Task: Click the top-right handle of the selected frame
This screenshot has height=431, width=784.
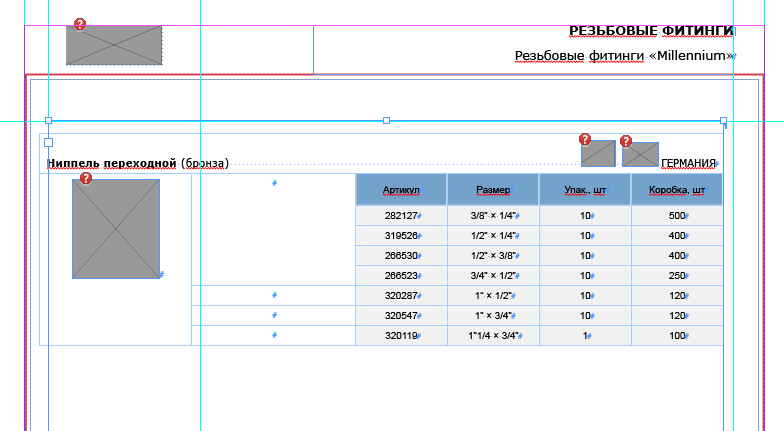Action: [x=724, y=120]
